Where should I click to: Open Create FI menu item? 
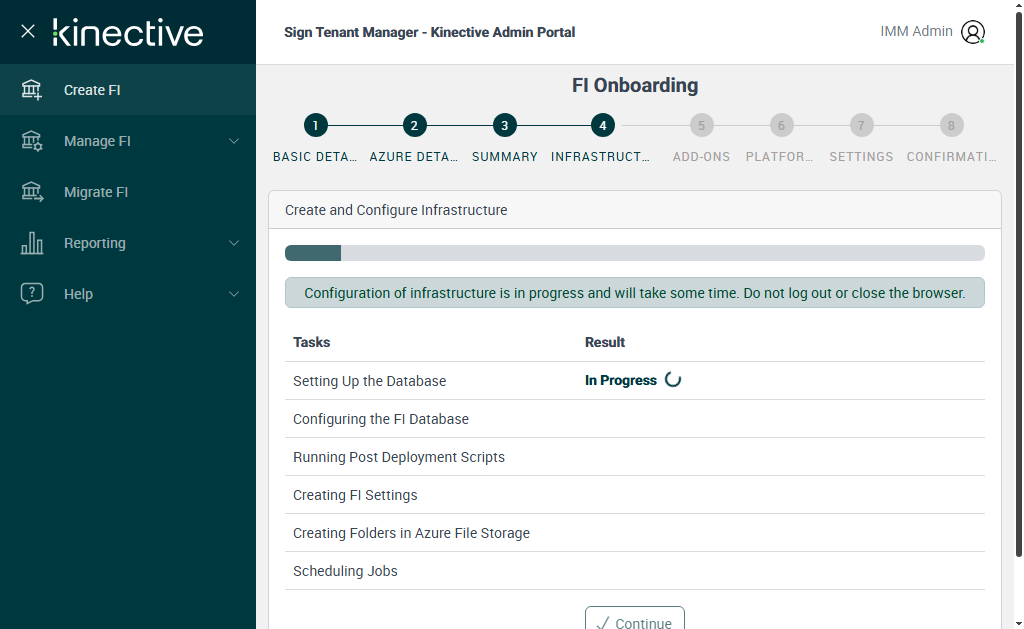click(128, 90)
